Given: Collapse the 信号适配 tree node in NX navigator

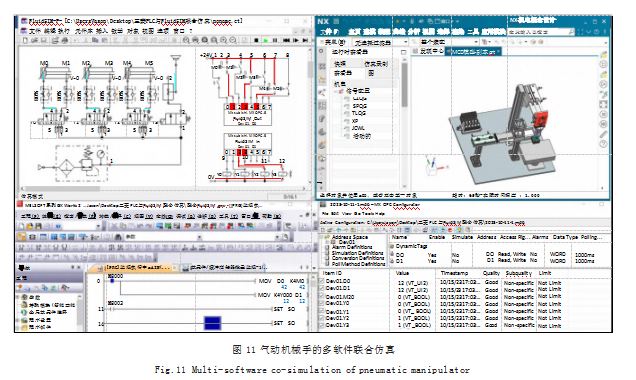Looking at the screenshot, I should [336, 91].
